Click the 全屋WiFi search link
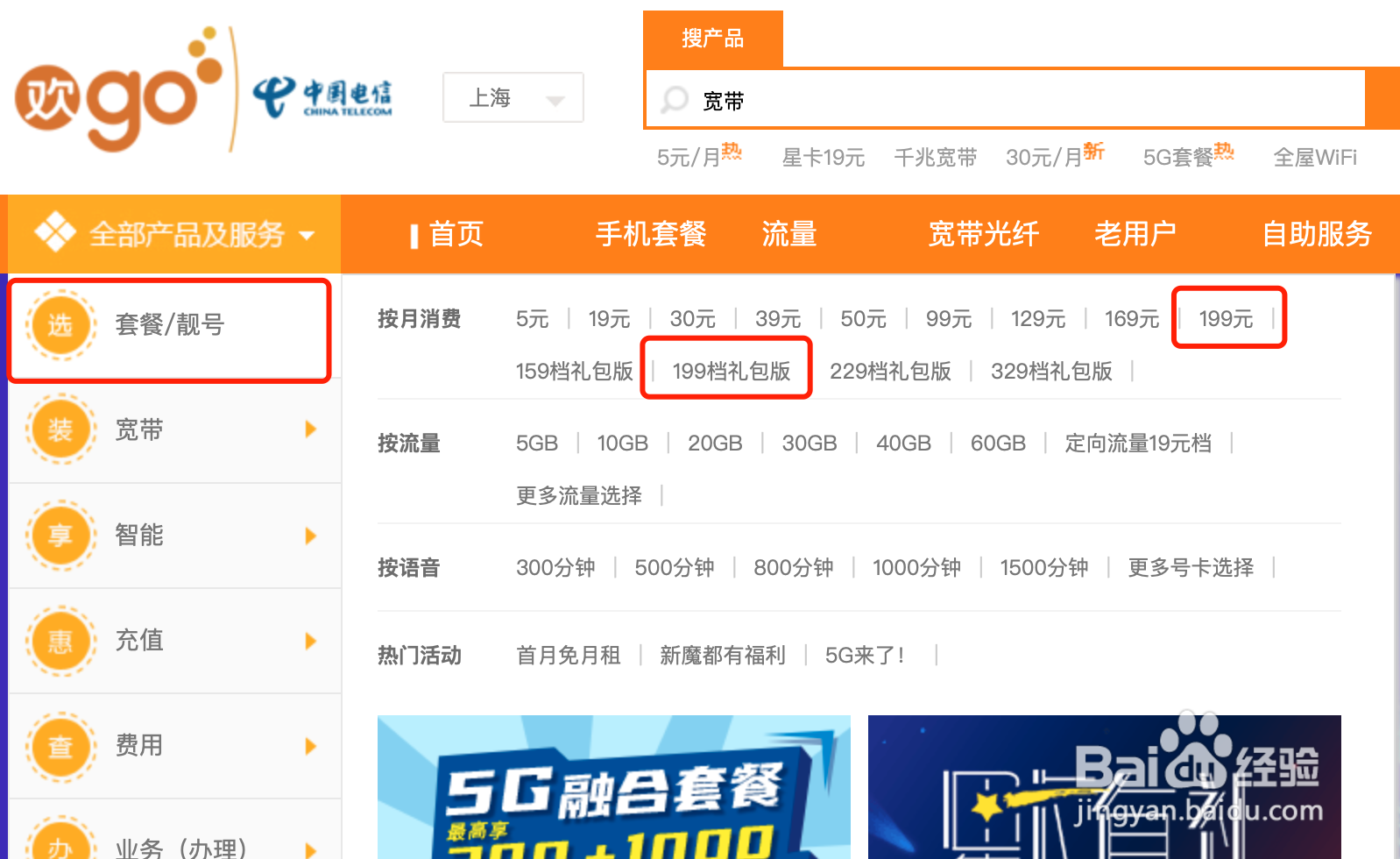 pos(1315,158)
